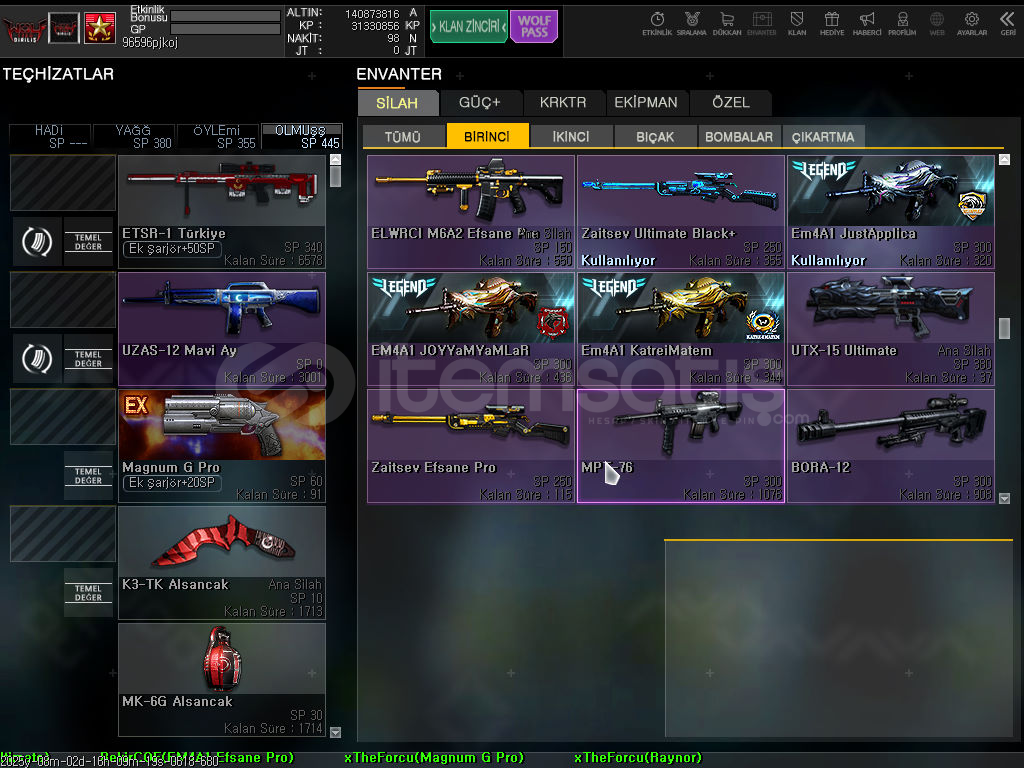Open the Etkinlik events icon
Viewport: 1024px width, 768px height.
pos(657,24)
